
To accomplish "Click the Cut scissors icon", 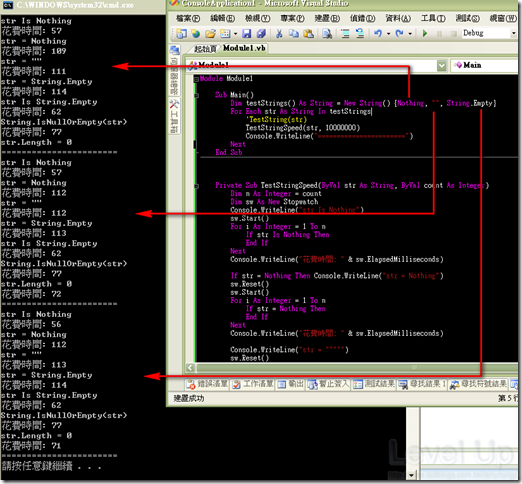I will coord(279,33).
